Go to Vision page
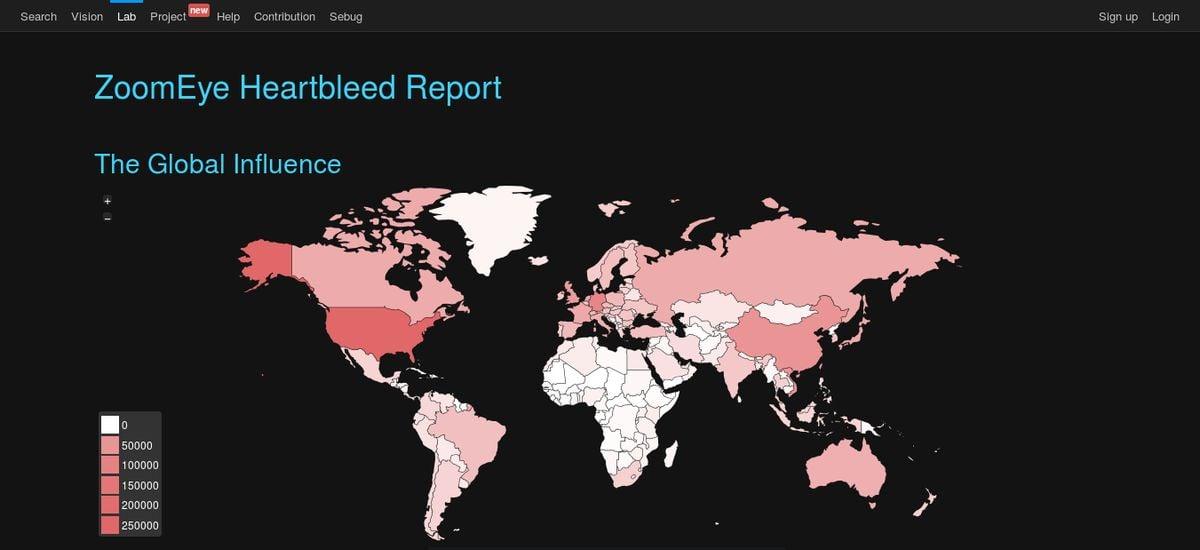 tap(87, 17)
